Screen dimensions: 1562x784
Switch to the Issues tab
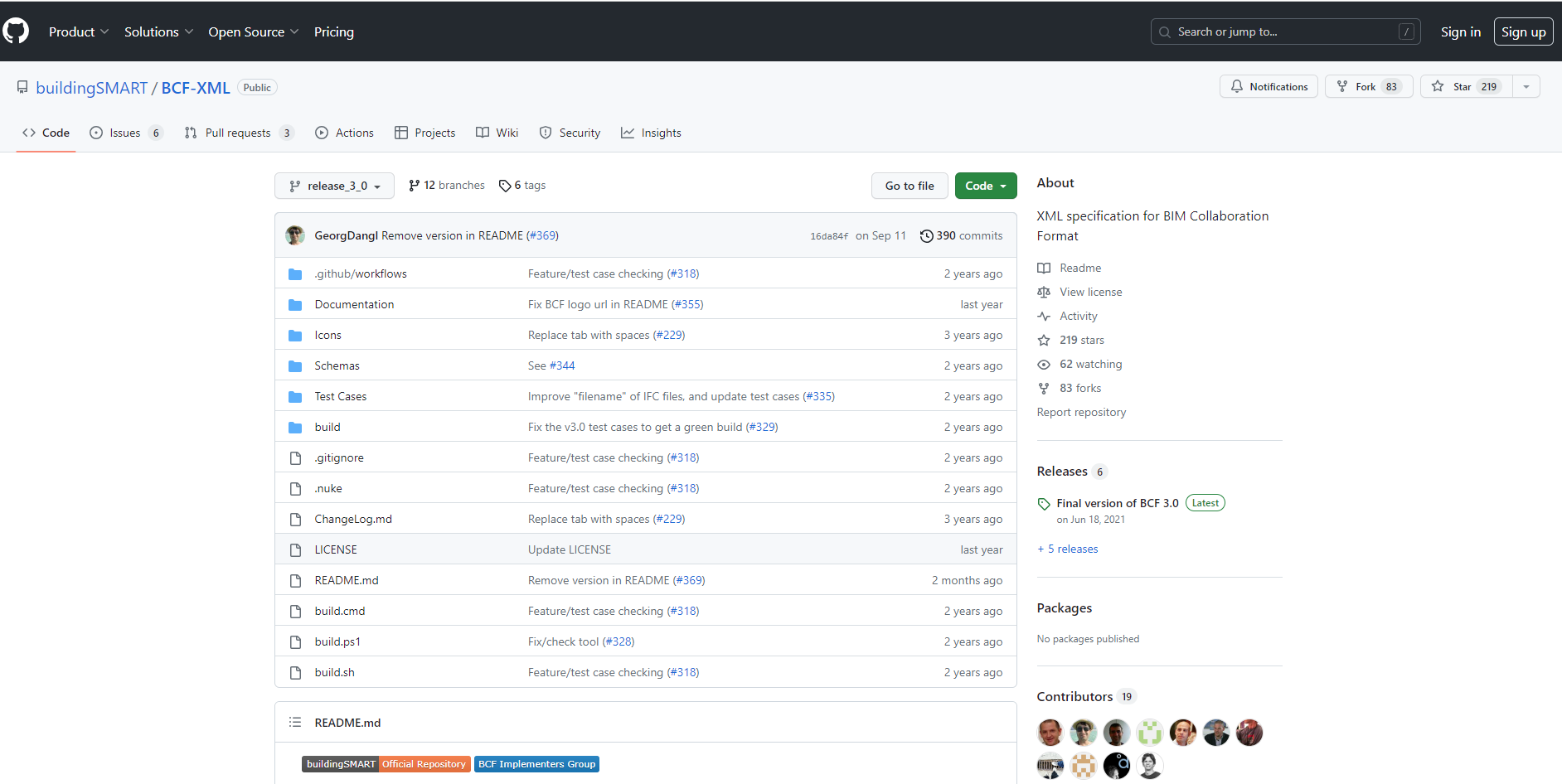(x=125, y=133)
